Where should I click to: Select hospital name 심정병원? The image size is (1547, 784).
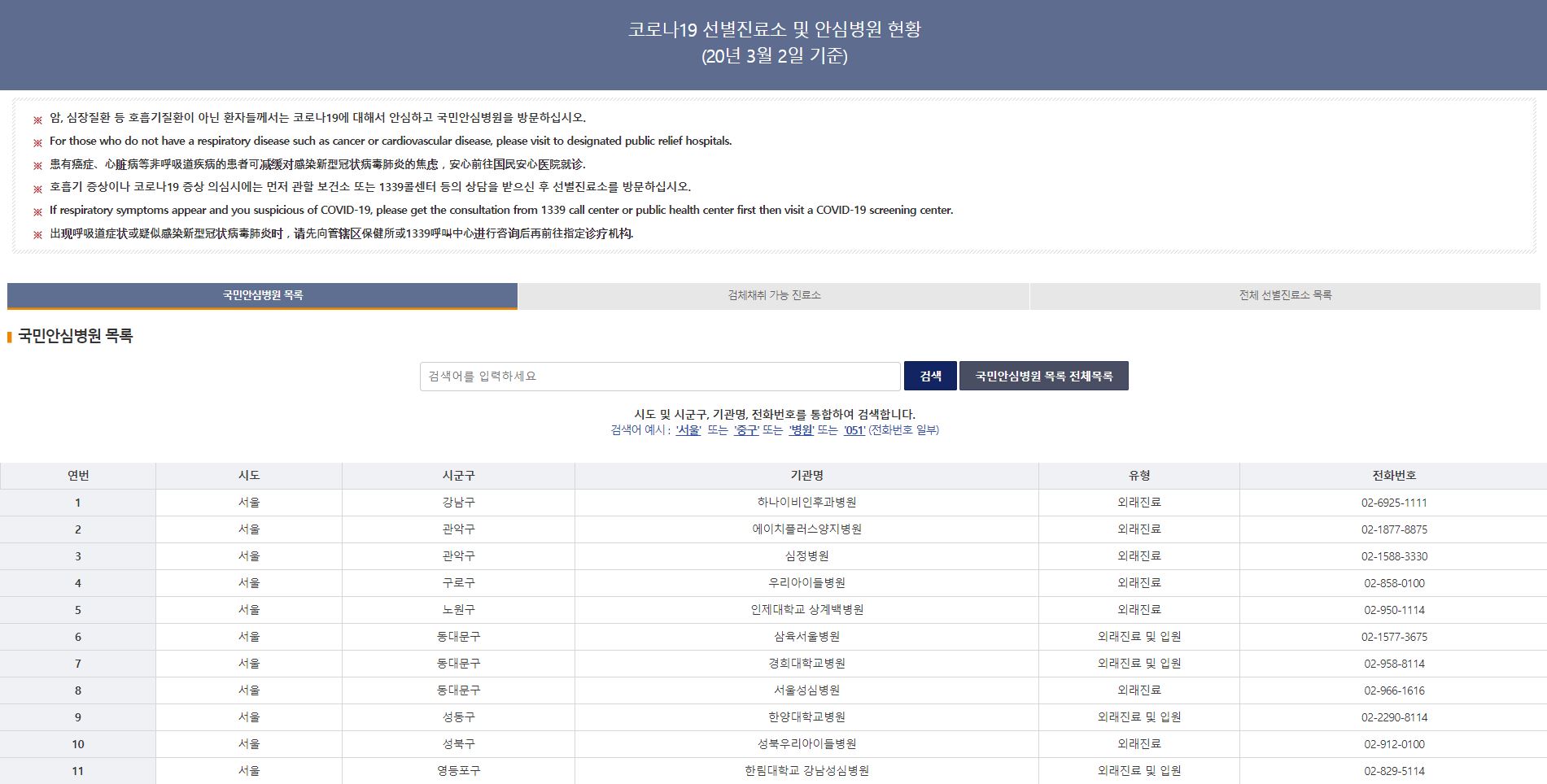click(x=806, y=556)
